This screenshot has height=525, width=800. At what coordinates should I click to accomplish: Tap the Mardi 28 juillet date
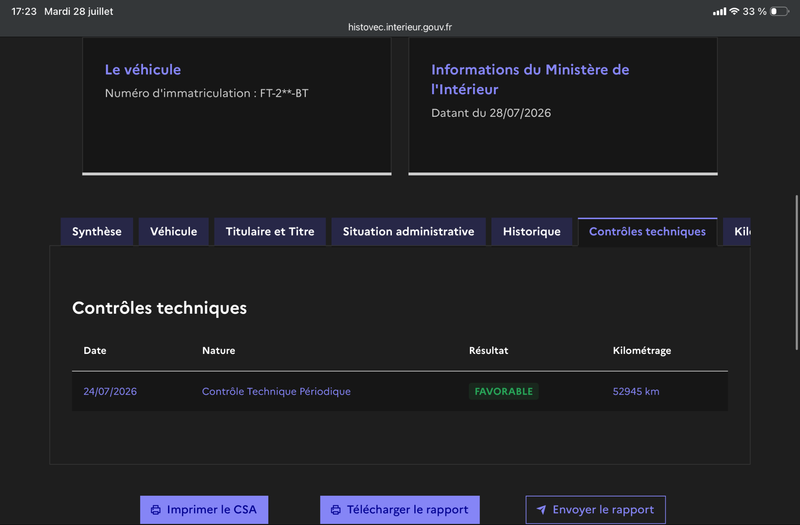tap(79, 11)
